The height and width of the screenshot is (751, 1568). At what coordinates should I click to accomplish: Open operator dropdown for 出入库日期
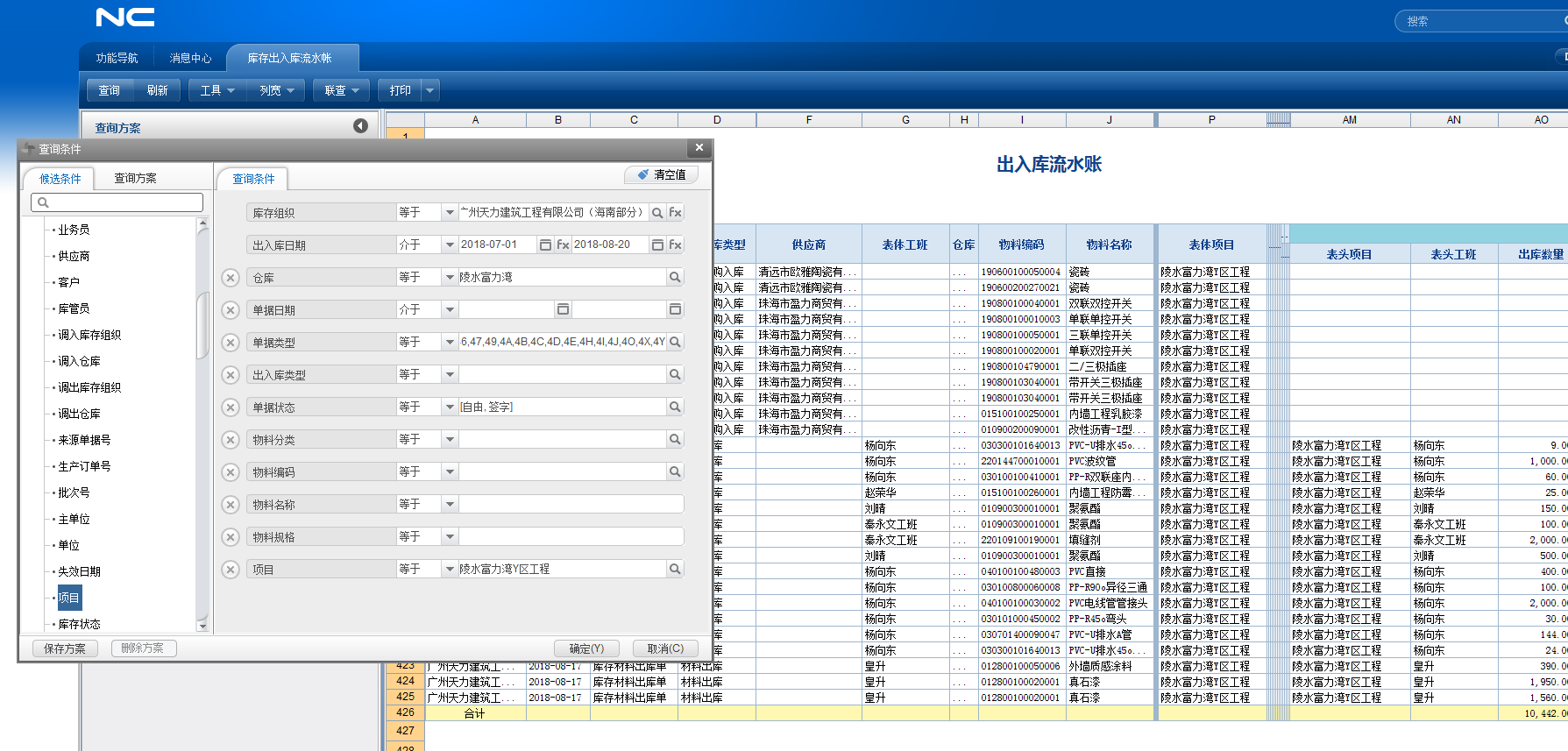pos(450,244)
